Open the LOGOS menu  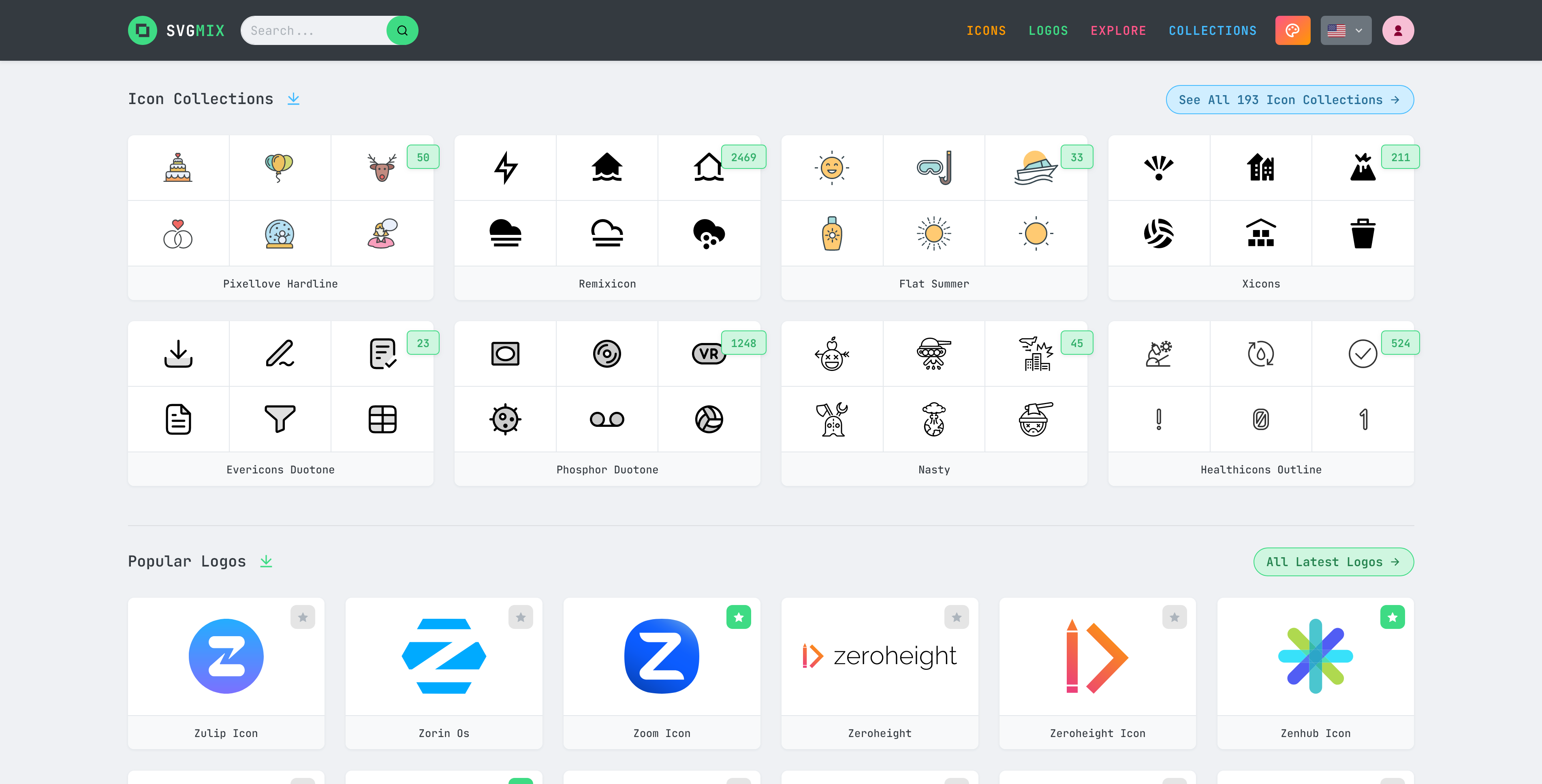click(x=1048, y=30)
